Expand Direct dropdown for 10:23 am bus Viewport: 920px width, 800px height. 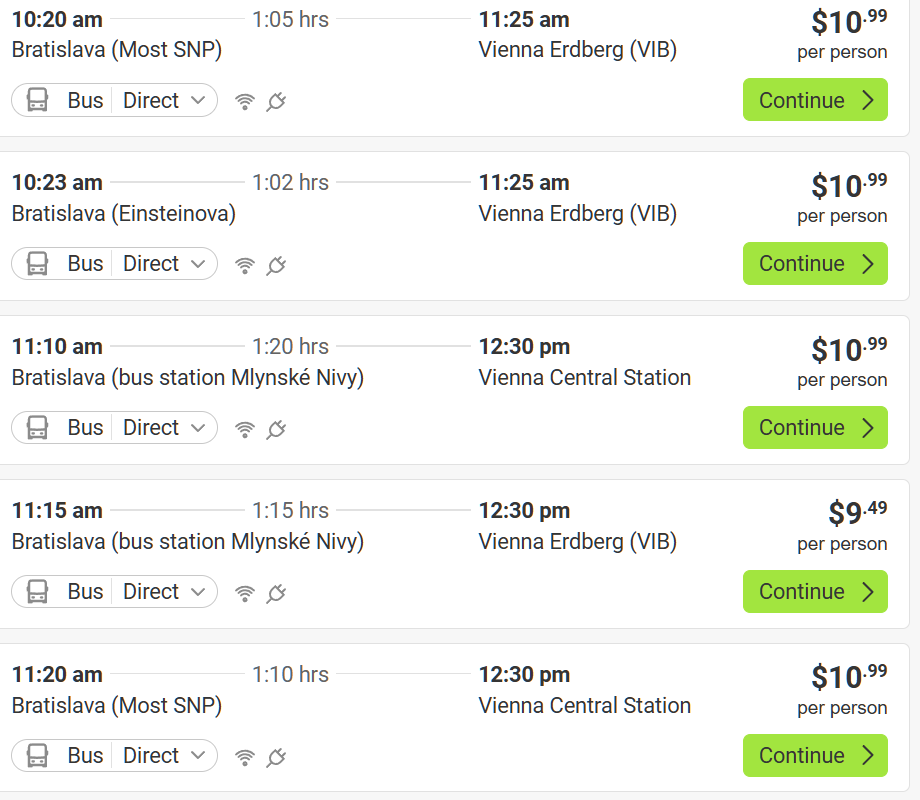click(x=164, y=264)
